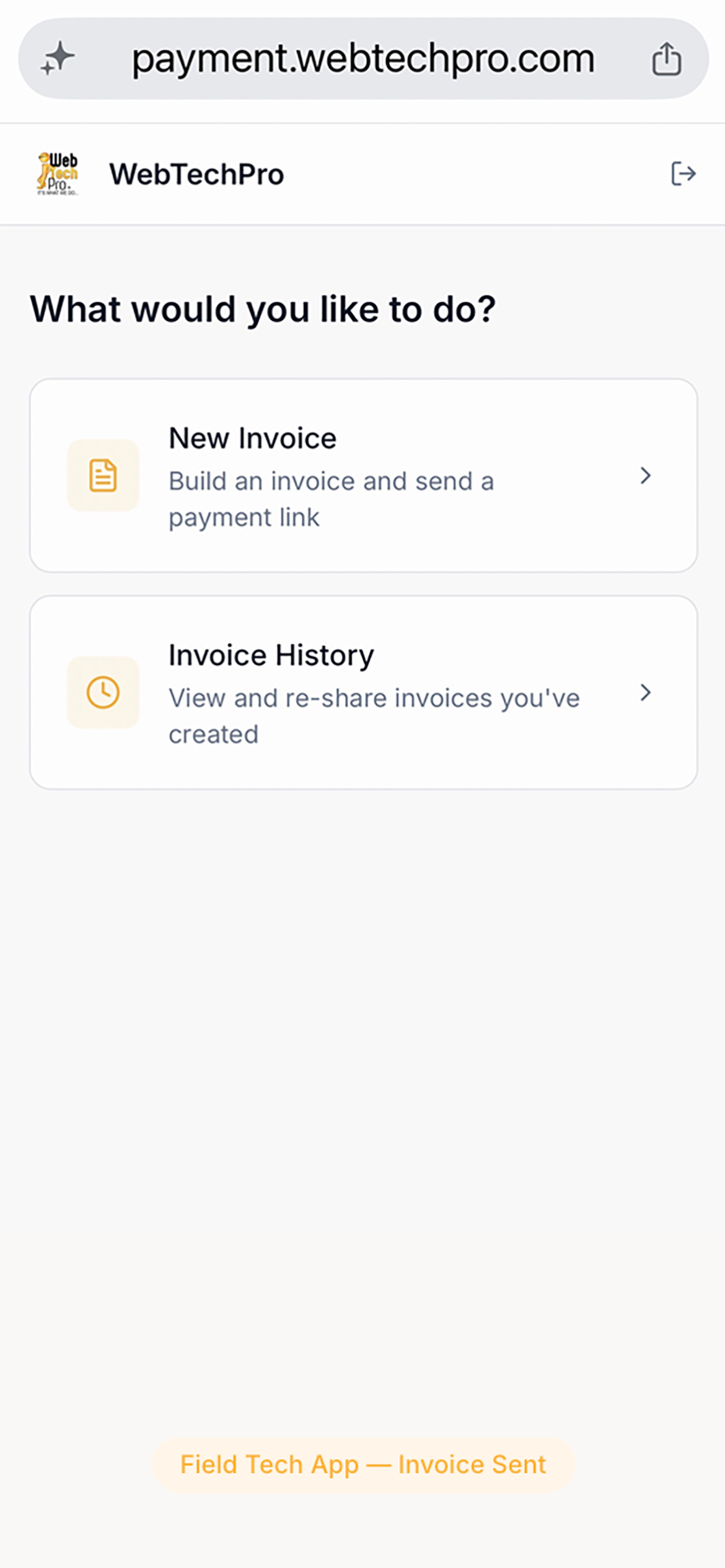The image size is (725, 1568).
Task: Click "View and re-share invoices you've created" text
Action: coord(374,716)
